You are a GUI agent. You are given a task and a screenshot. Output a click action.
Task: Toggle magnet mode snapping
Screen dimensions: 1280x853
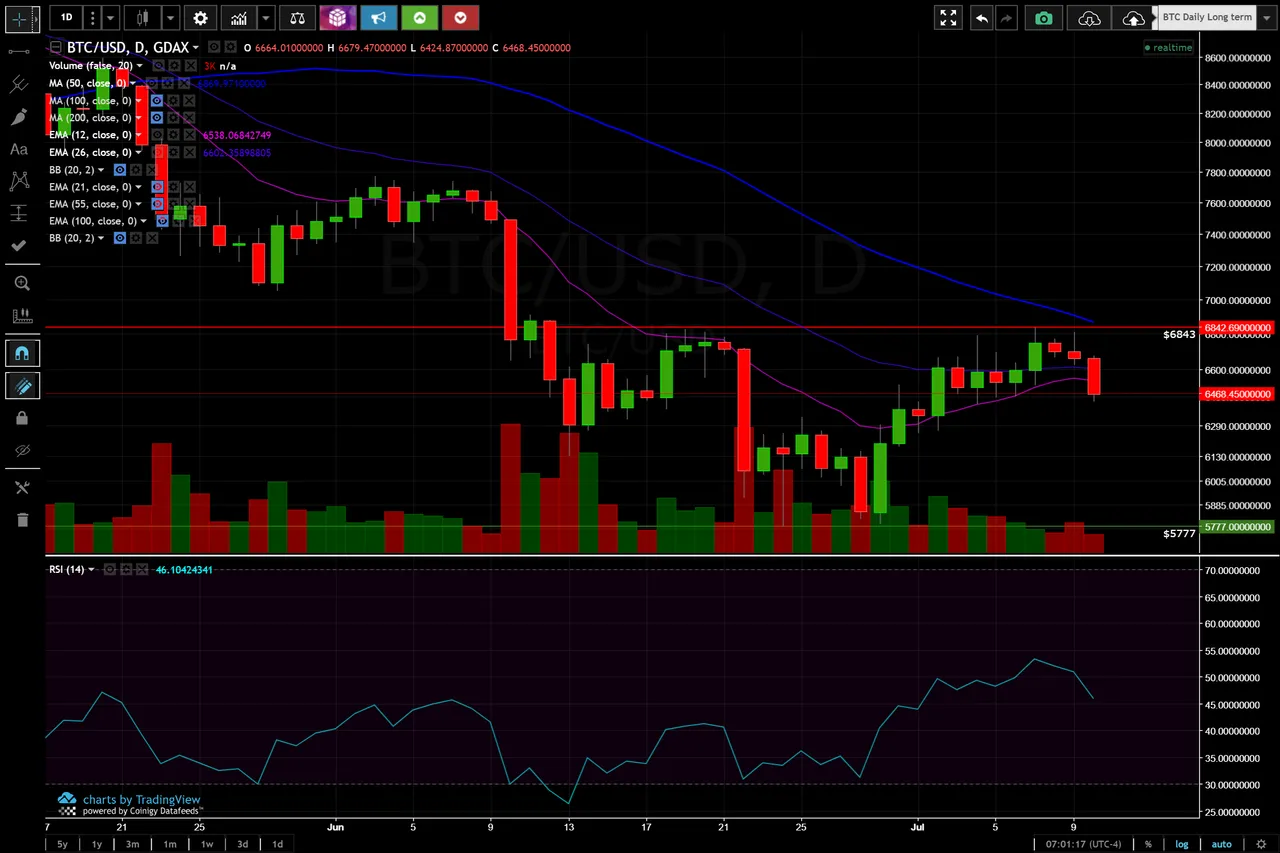(21, 353)
